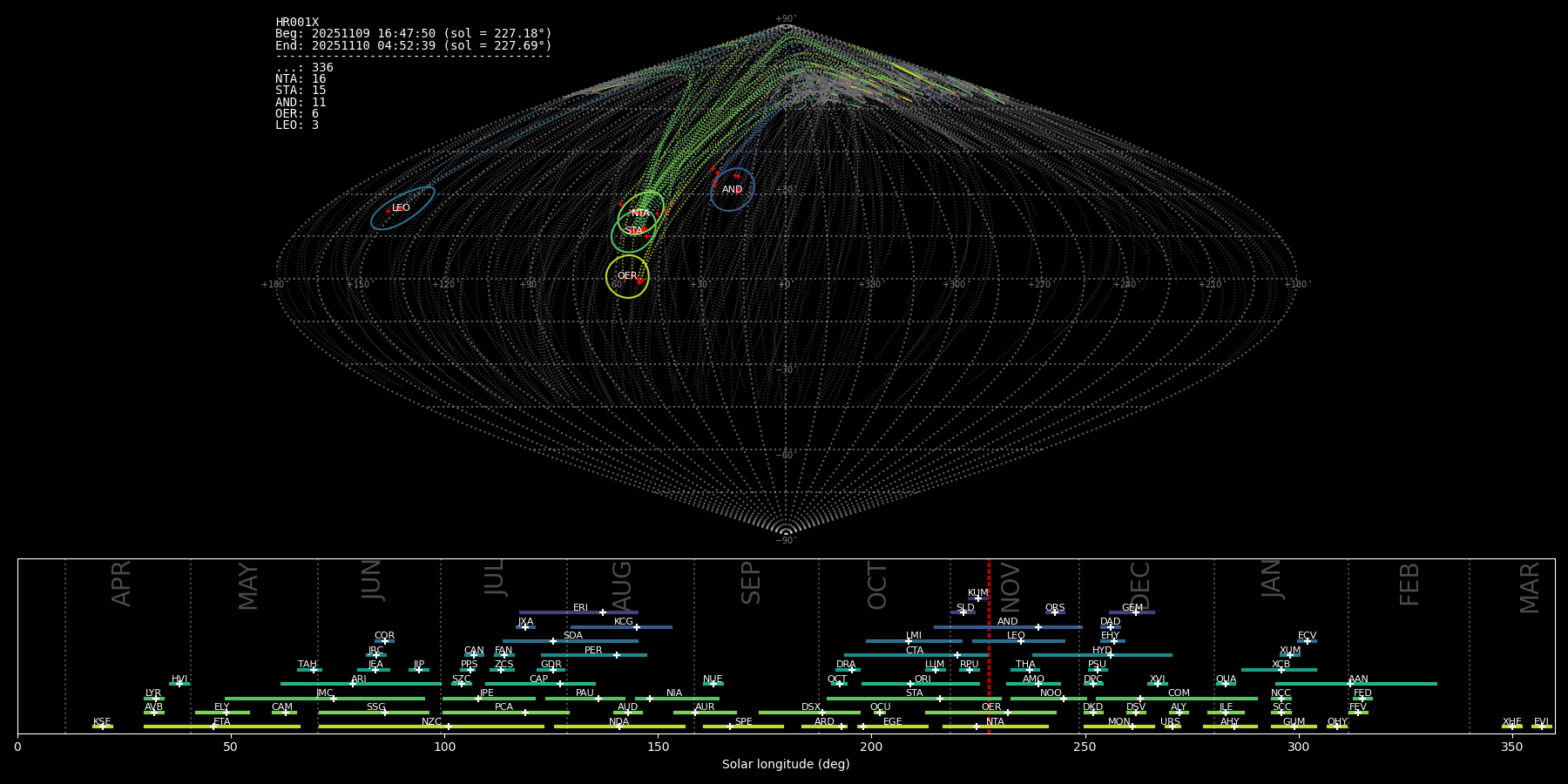Screen dimensions: 1568x784
Task: Click the 200 tick on the solar longitude axis
Action: tap(871, 747)
